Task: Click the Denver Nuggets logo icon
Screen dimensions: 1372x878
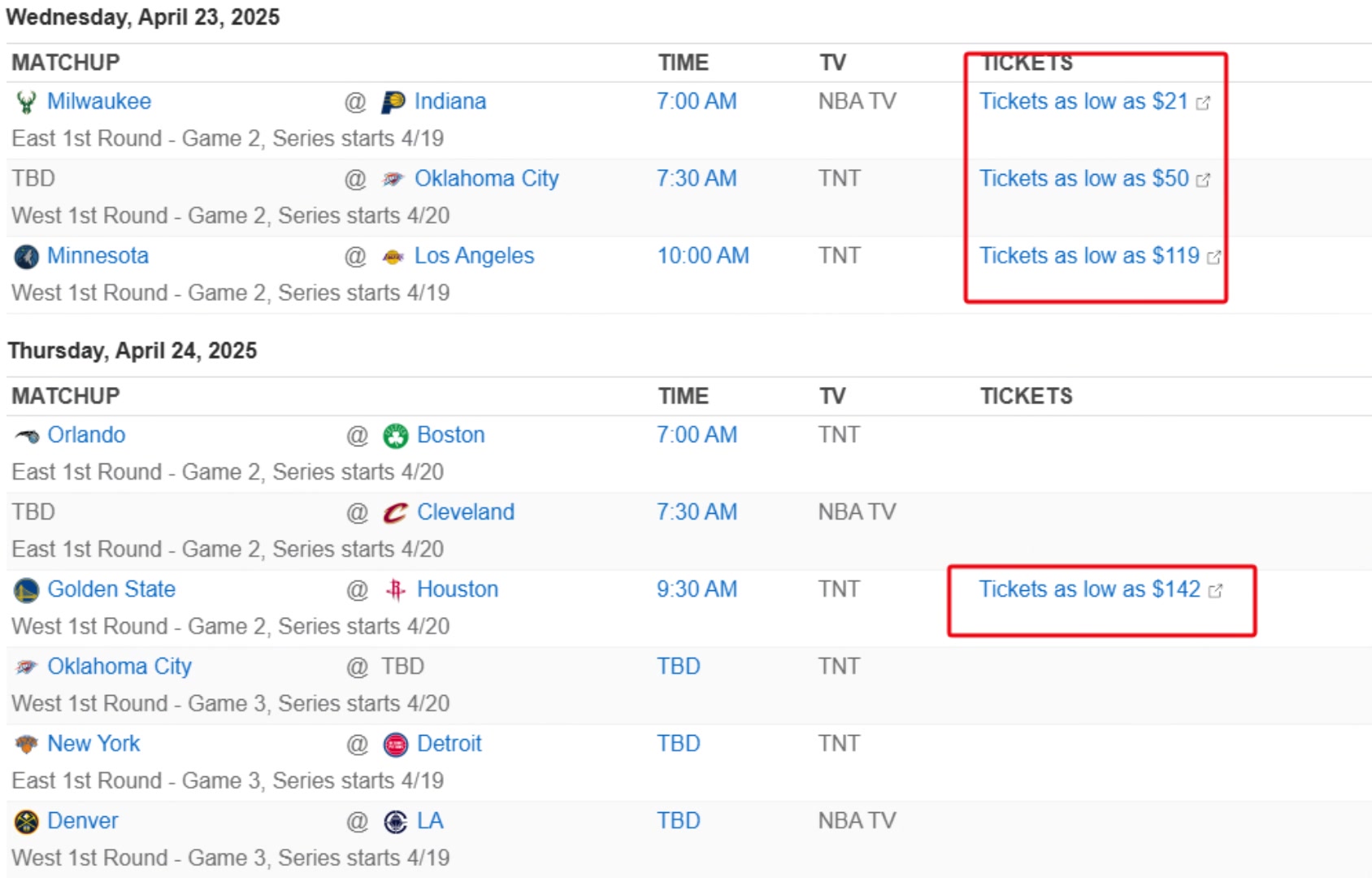Action: [26, 822]
